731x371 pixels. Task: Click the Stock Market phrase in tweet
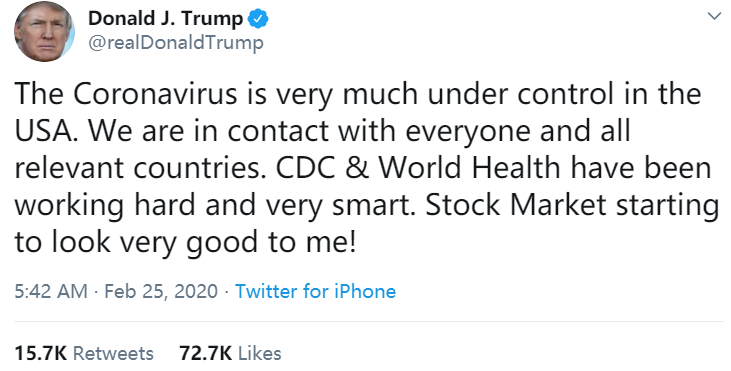(x=516, y=205)
